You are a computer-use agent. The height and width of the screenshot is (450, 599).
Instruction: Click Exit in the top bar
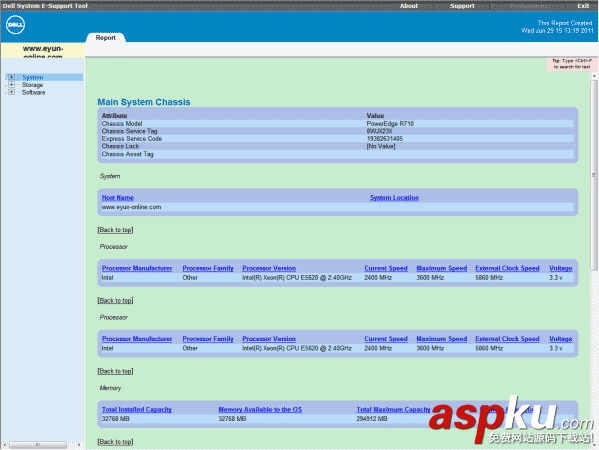583,6
